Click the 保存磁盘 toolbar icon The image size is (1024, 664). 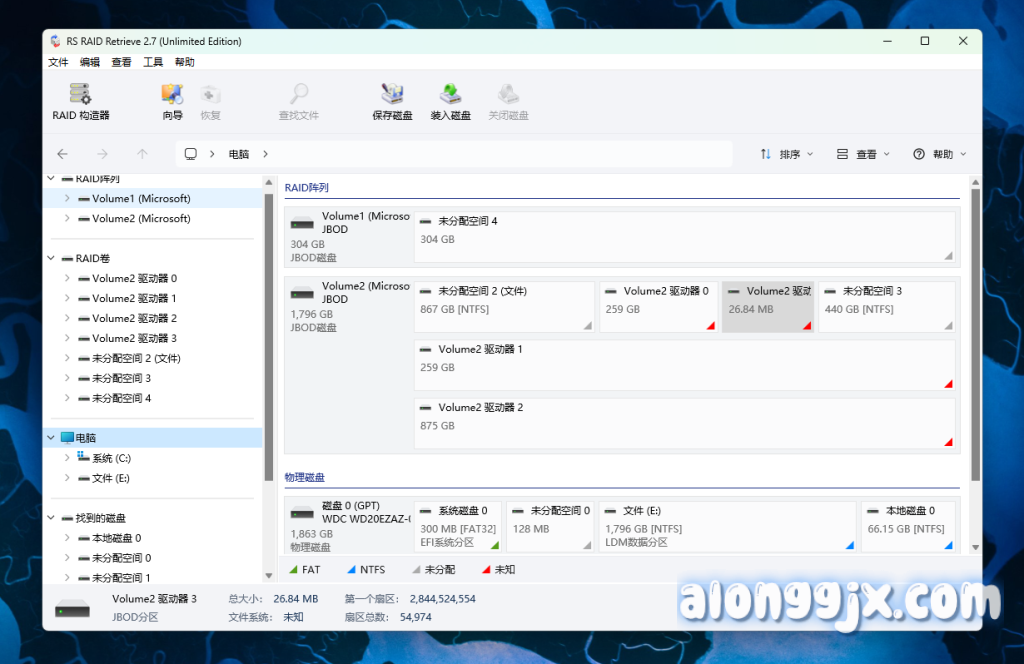(x=392, y=95)
